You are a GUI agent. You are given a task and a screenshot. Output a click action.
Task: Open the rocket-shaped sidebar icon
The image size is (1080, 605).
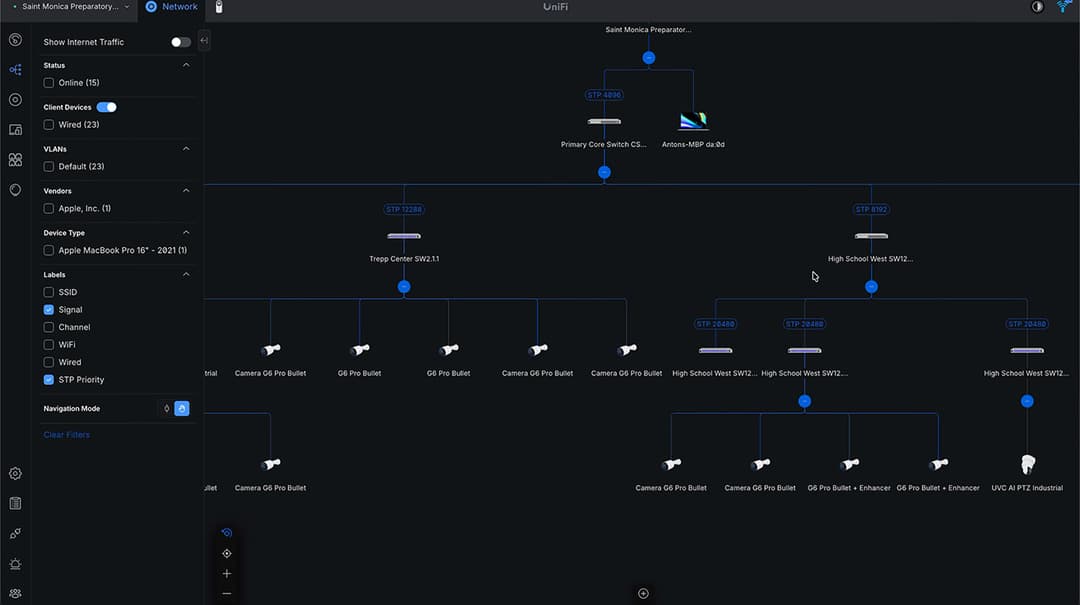[15, 533]
